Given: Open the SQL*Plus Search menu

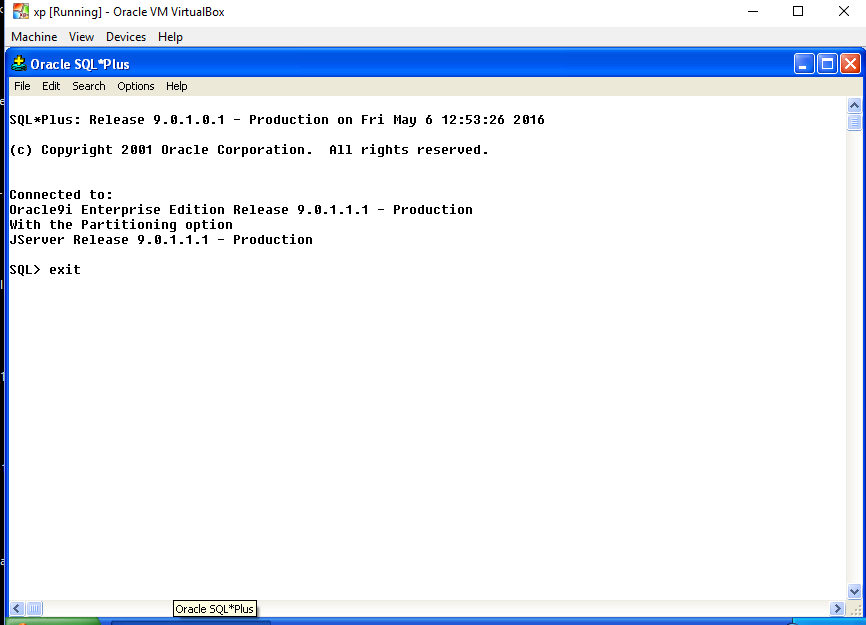Looking at the screenshot, I should click(88, 86).
